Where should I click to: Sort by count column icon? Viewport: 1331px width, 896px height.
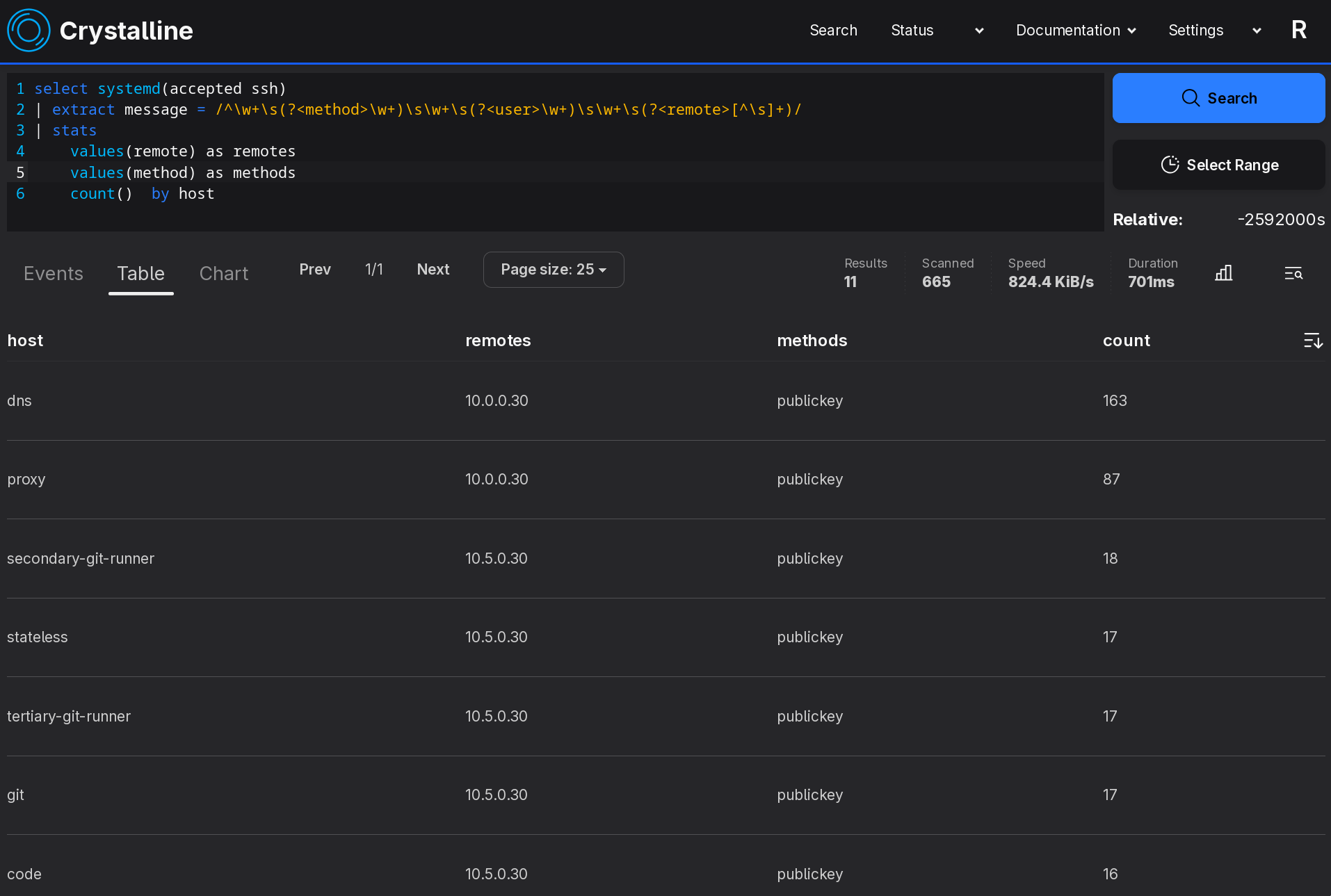[x=1313, y=341]
